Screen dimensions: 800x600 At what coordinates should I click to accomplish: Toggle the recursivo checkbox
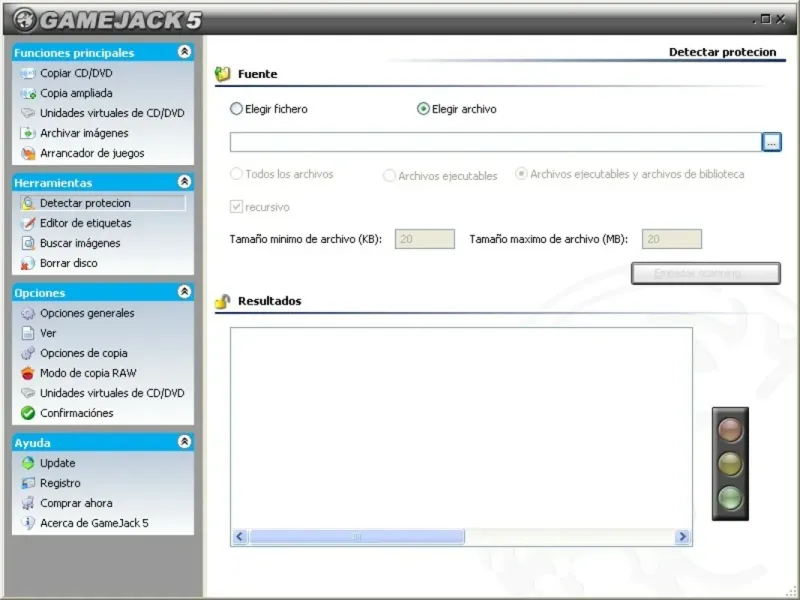pyautogui.click(x=236, y=207)
